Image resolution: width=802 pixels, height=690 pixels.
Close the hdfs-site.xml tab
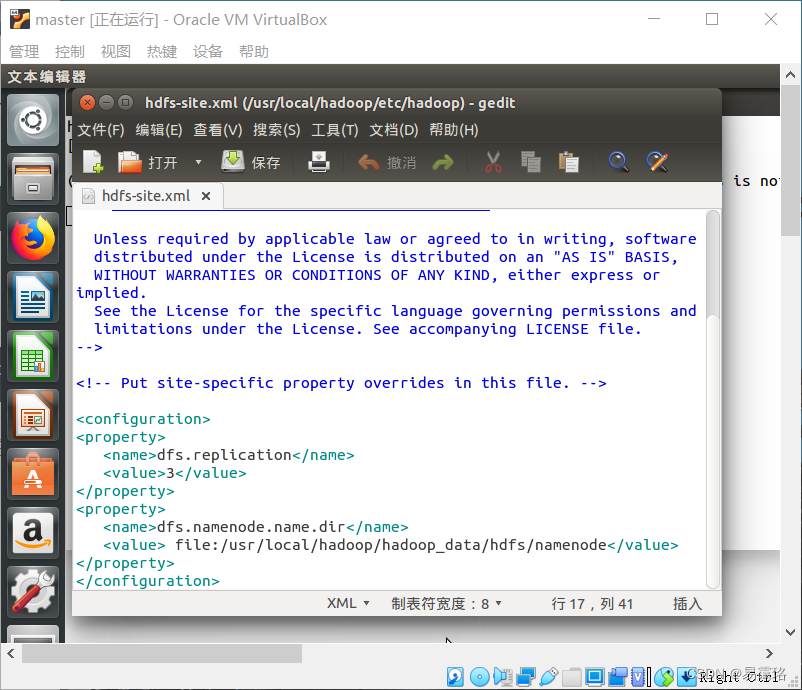(206, 196)
